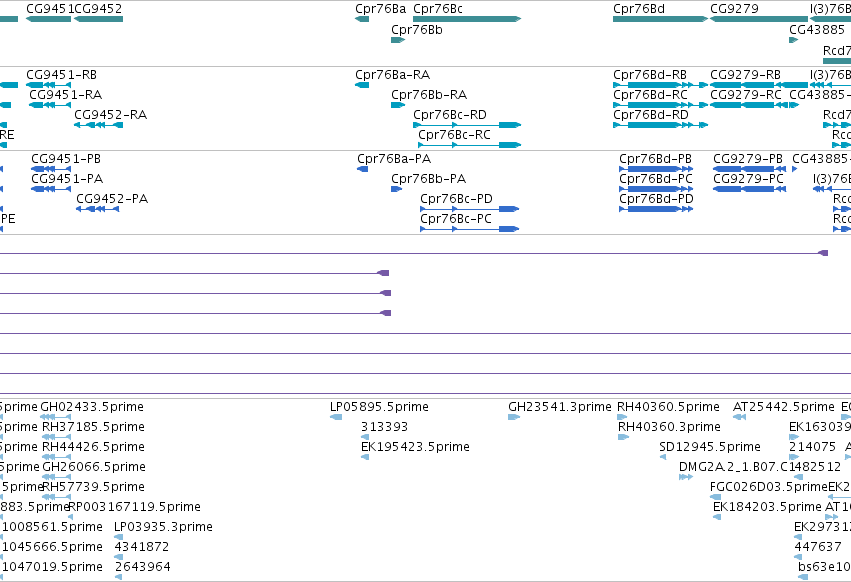Click EST GH02433.5prime label

coord(92,407)
